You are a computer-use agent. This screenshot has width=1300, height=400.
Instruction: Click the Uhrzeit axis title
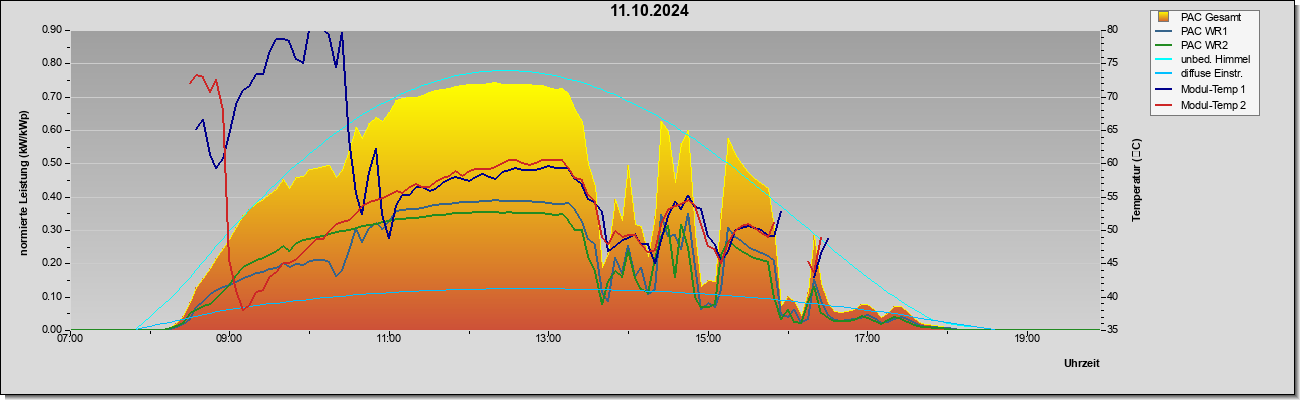click(1082, 364)
